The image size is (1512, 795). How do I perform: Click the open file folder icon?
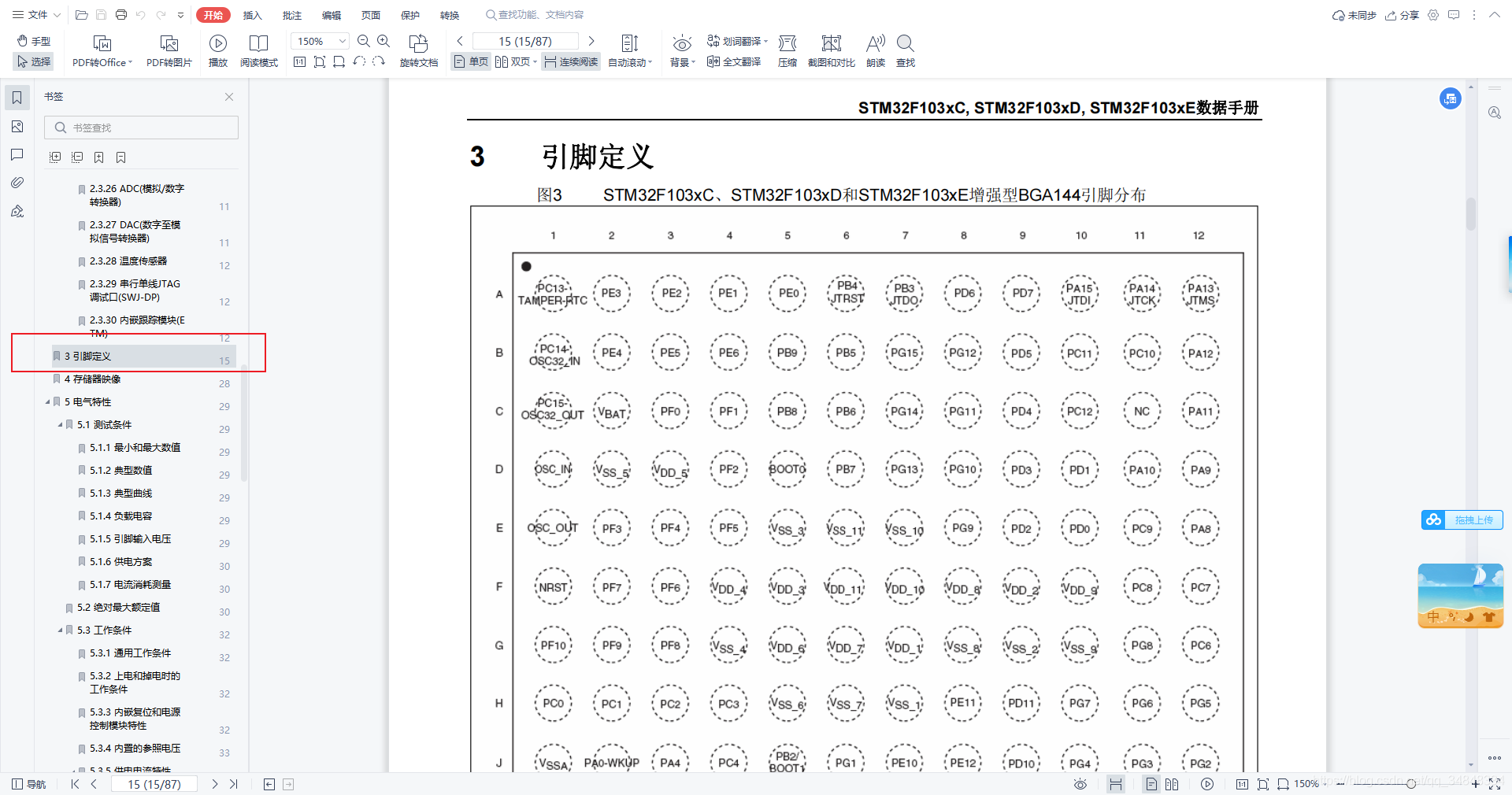click(x=81, y=15)
